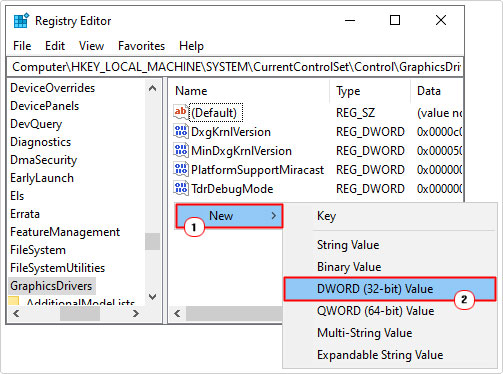This screenshot has height=374, width=503.
Task: Select the (Default) value entry
Action: tap(216, 113)
